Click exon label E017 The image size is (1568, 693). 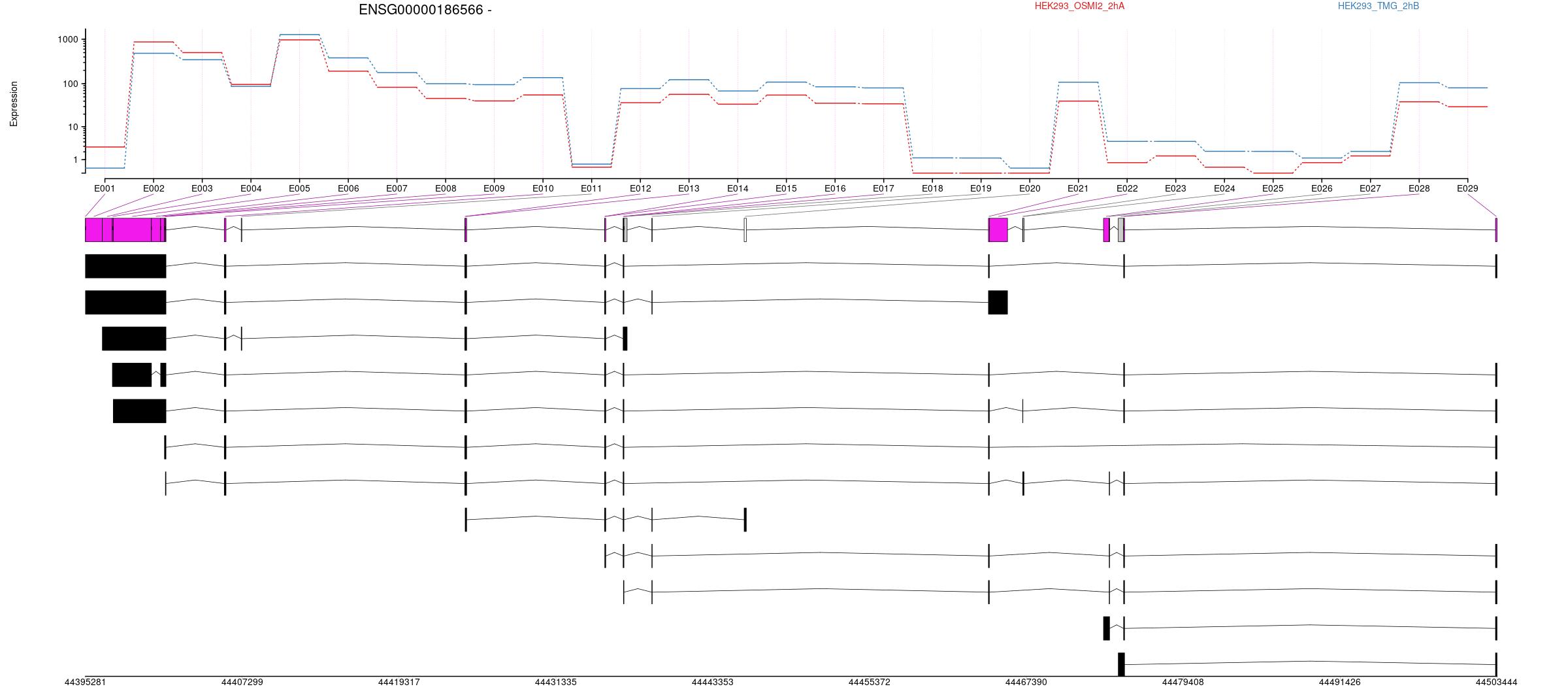point(883,189)
